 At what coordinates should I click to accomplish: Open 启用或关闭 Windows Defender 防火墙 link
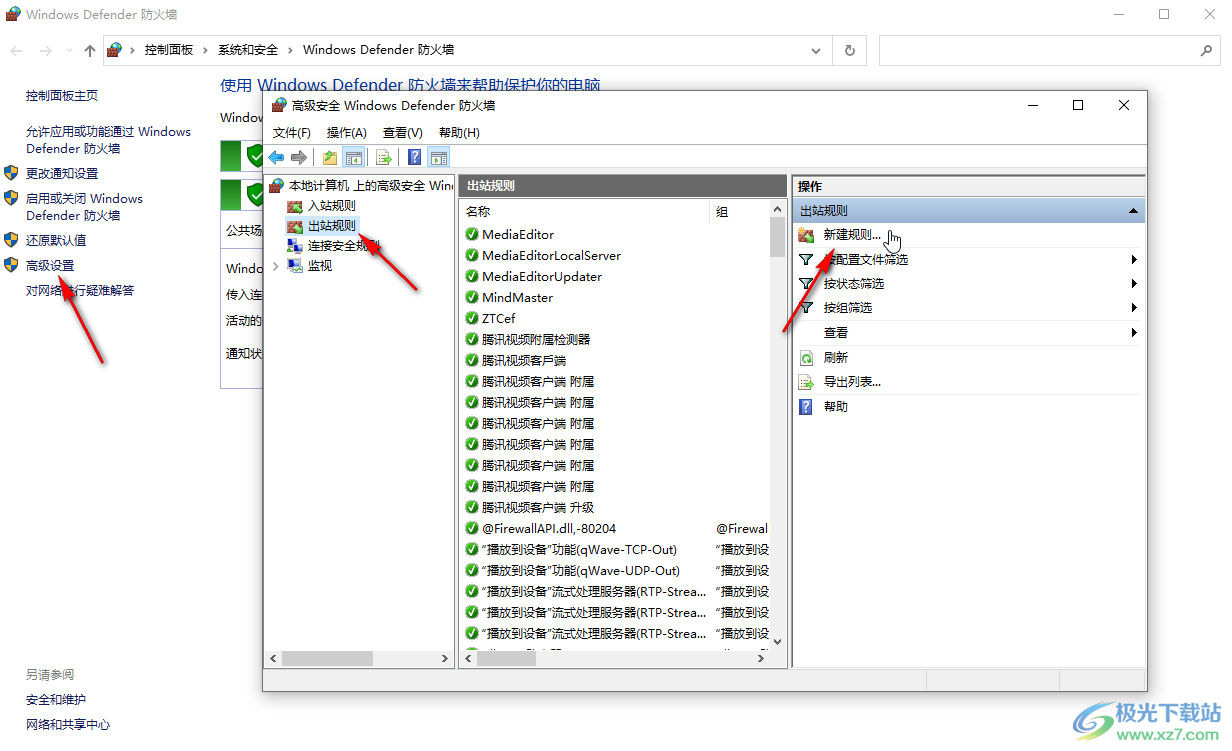point(84,207)
